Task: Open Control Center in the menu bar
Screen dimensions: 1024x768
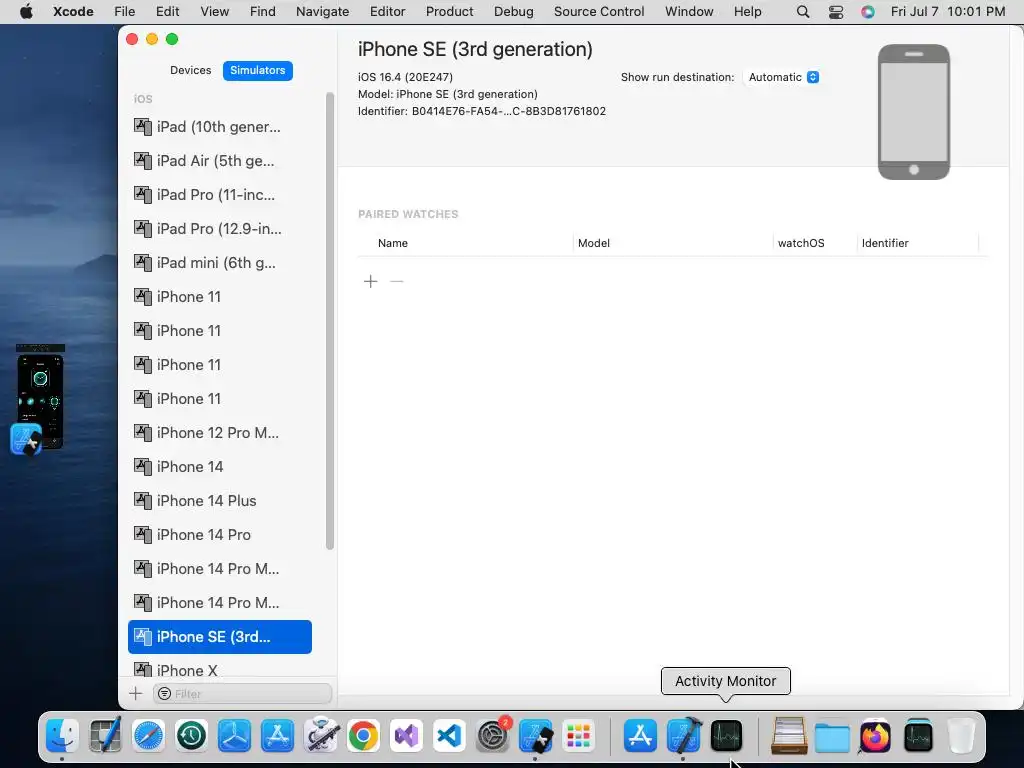Action: click(836, 12)
